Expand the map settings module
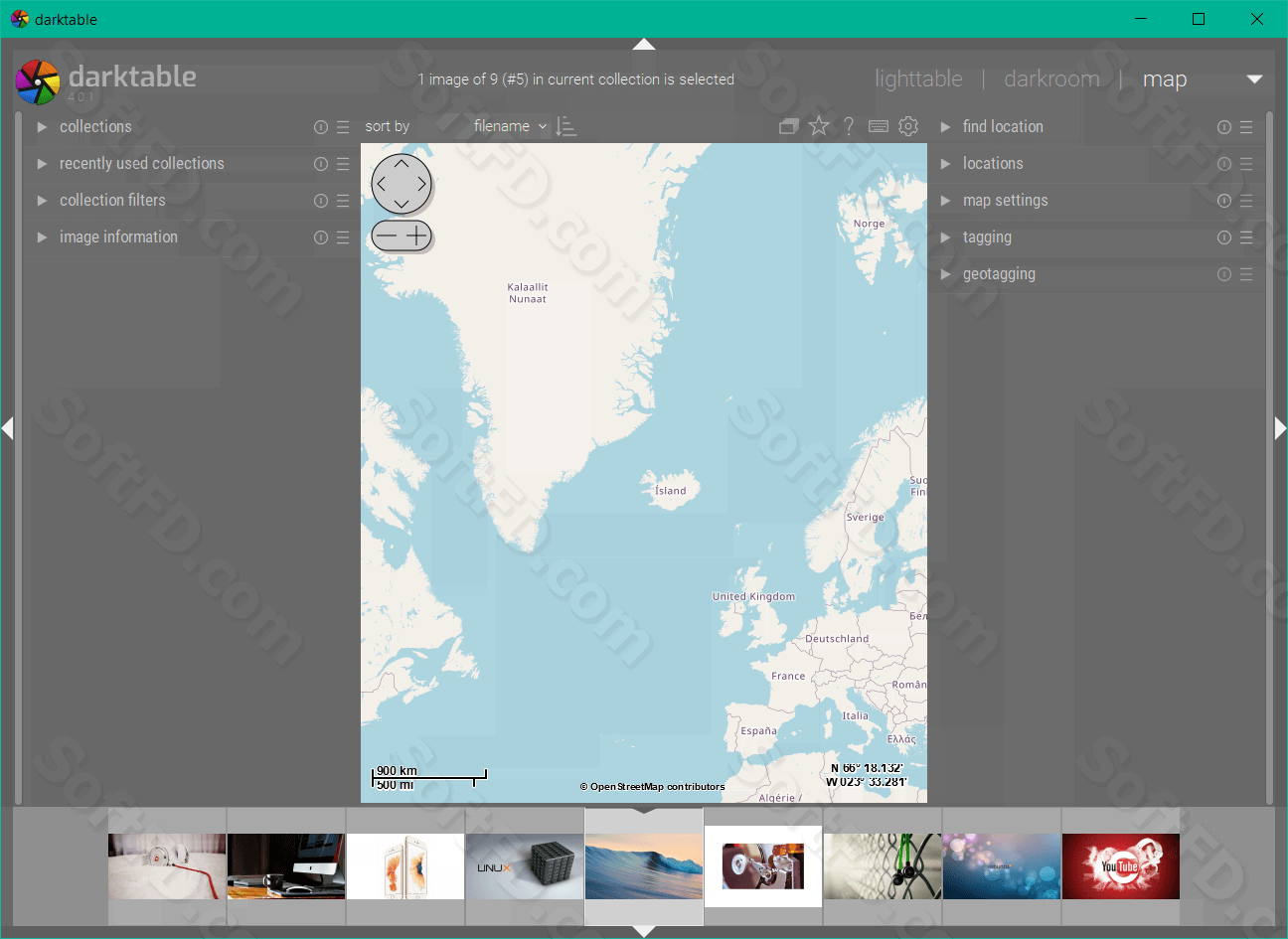 [x=945, y=201]
